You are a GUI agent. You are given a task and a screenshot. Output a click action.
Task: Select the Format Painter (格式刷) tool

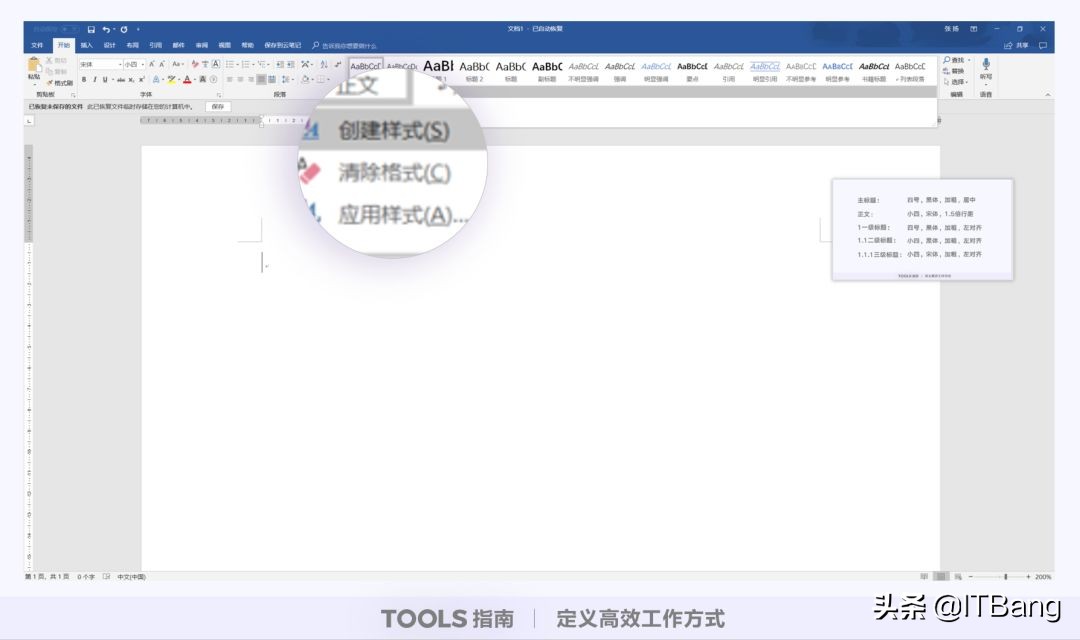[56, 82]
